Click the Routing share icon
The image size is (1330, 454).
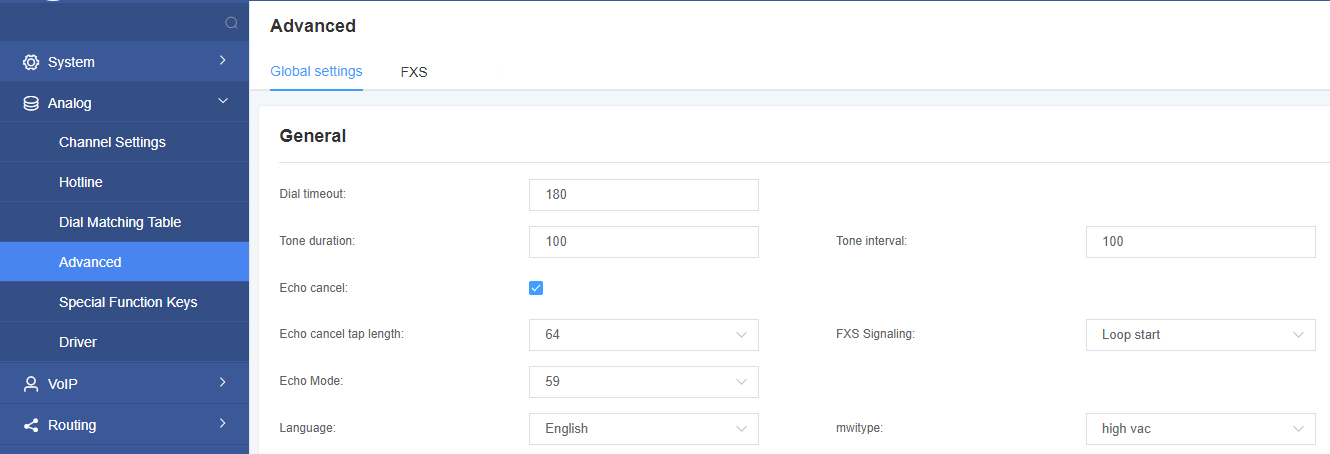31,425
